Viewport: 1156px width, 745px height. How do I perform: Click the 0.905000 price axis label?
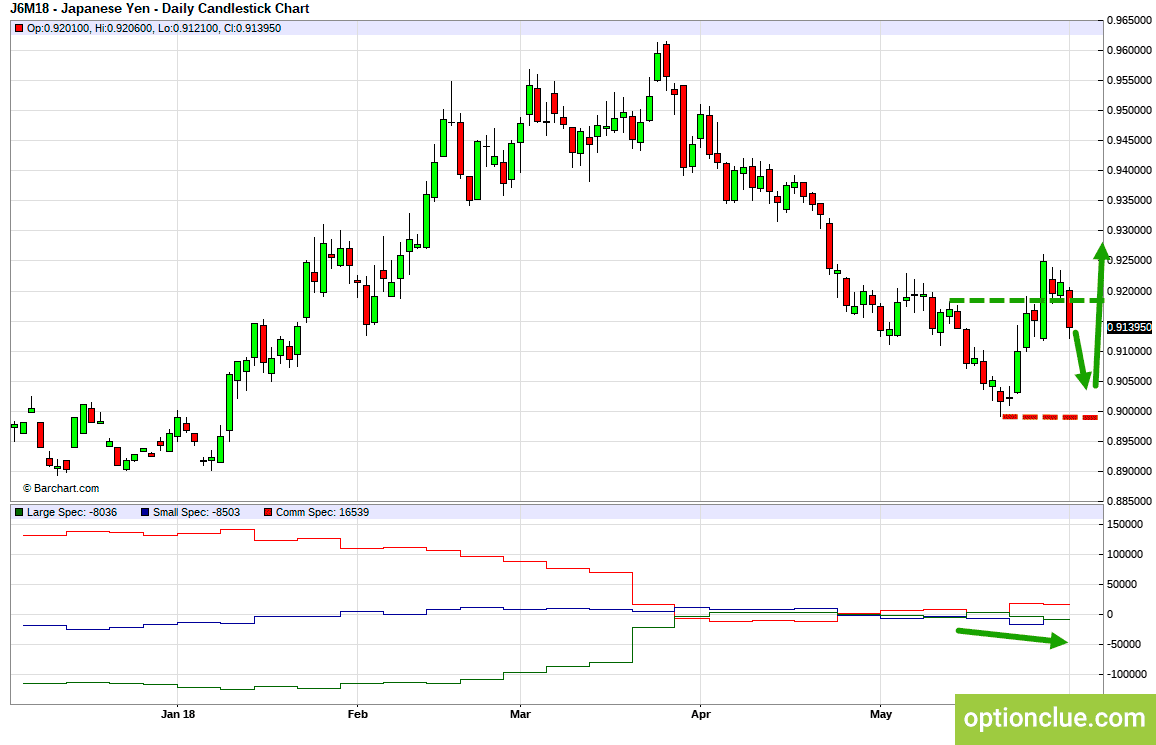[1129, 381]
